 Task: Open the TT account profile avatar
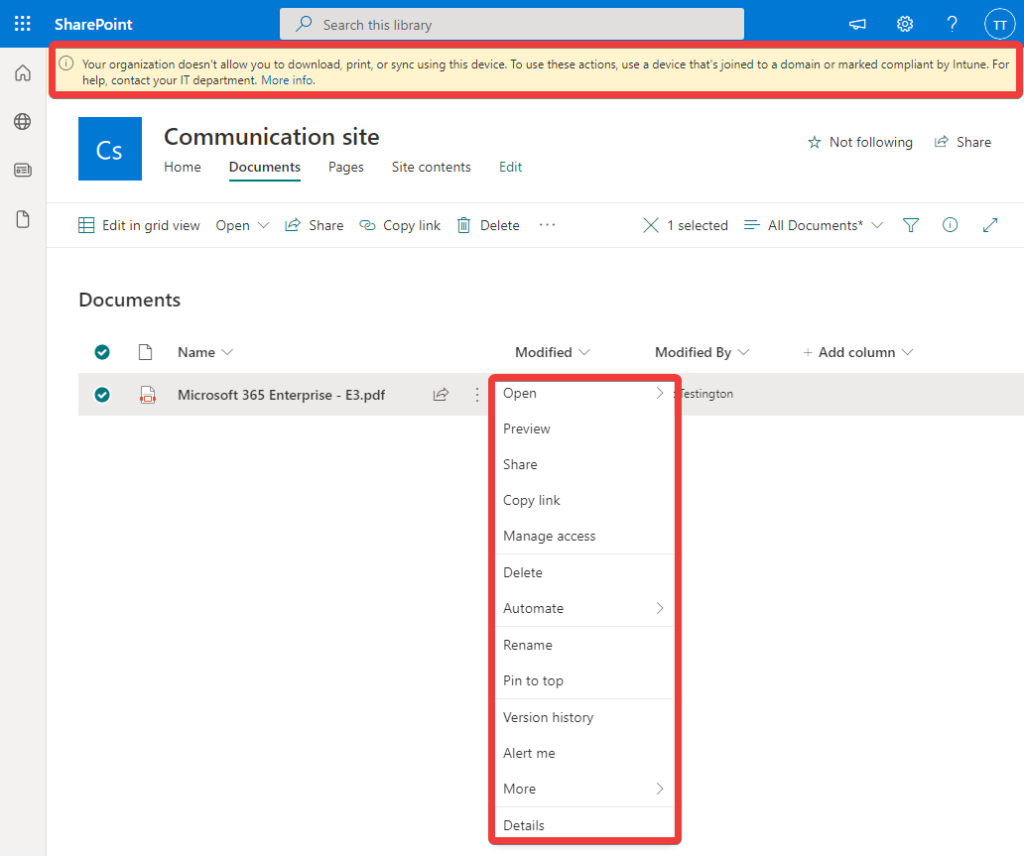999,25
